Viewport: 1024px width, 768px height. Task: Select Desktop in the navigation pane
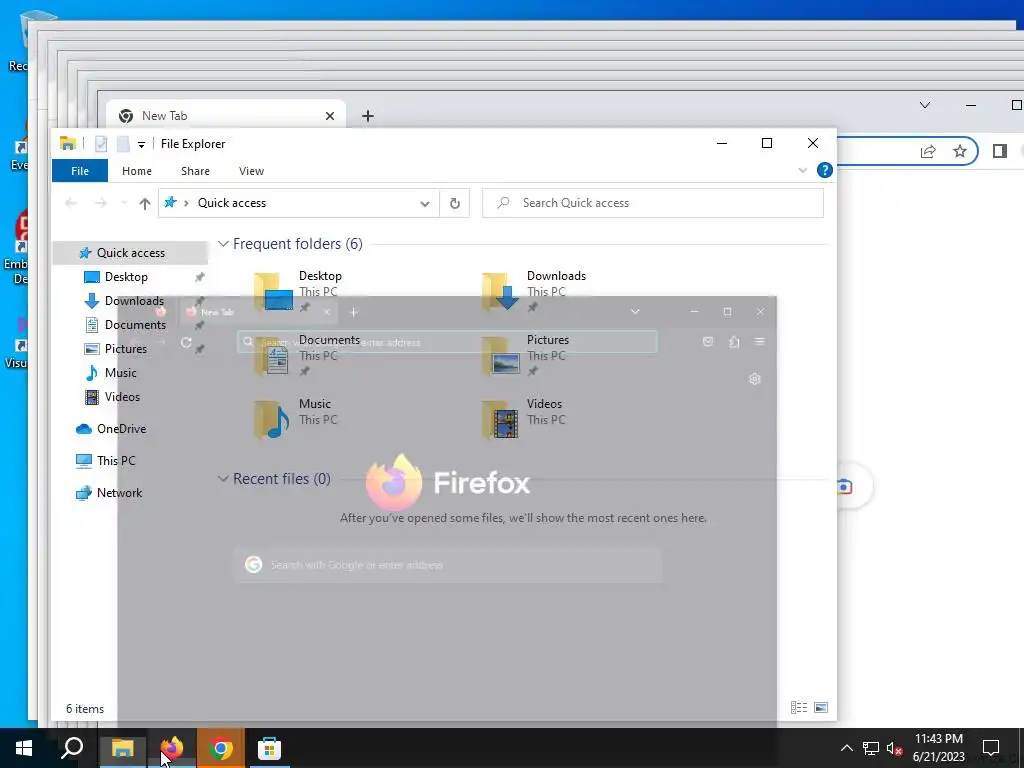click(126, 277)
